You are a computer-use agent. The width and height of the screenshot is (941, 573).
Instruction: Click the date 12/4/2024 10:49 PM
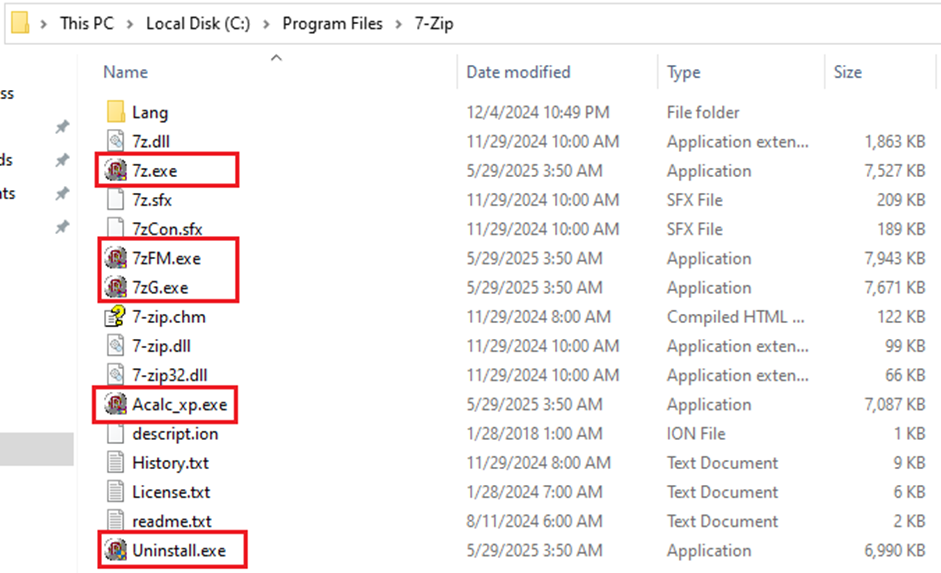(538, 112)
